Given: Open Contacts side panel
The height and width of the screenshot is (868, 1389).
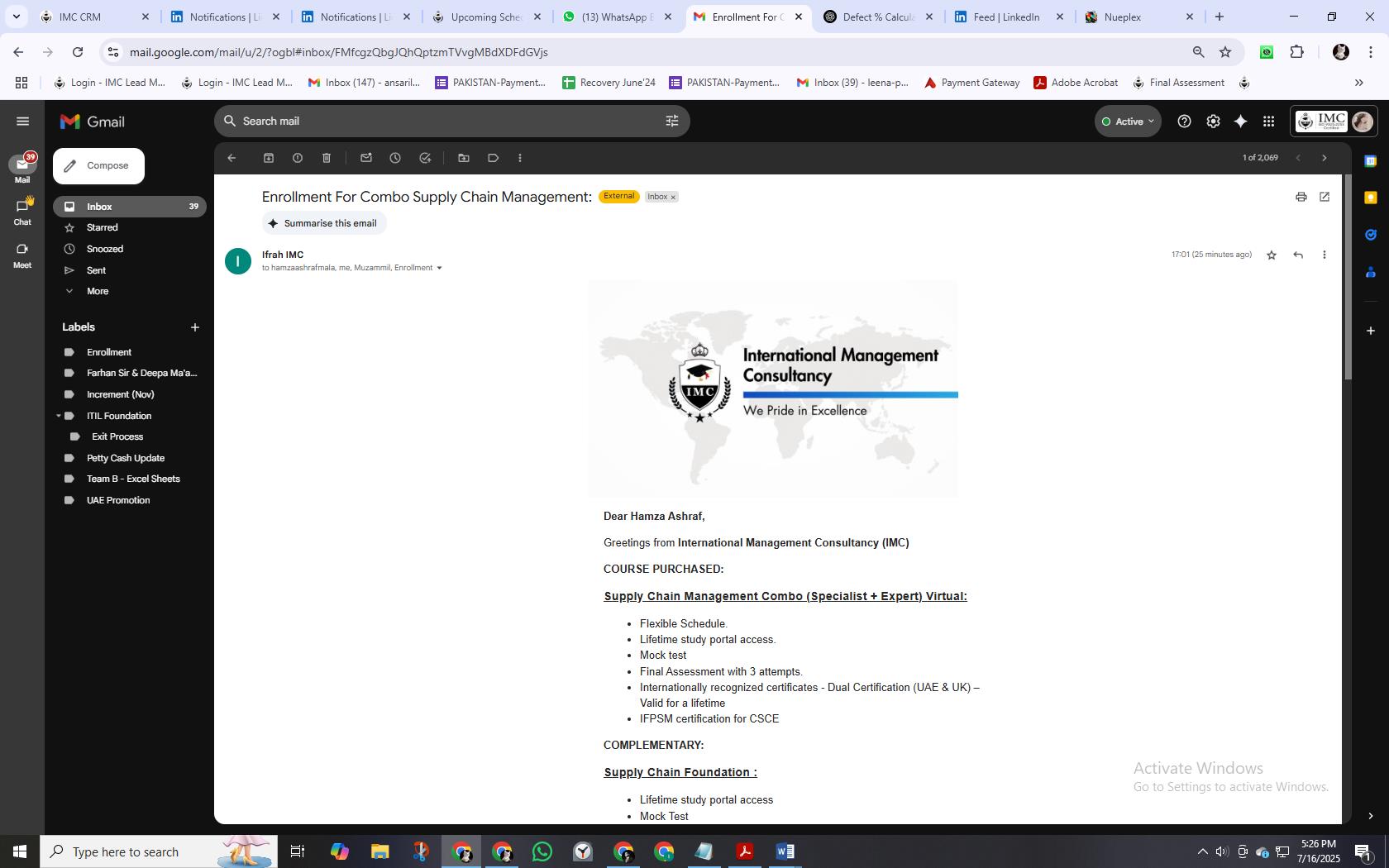Looking at the screenshot, I should [1371, 272].
